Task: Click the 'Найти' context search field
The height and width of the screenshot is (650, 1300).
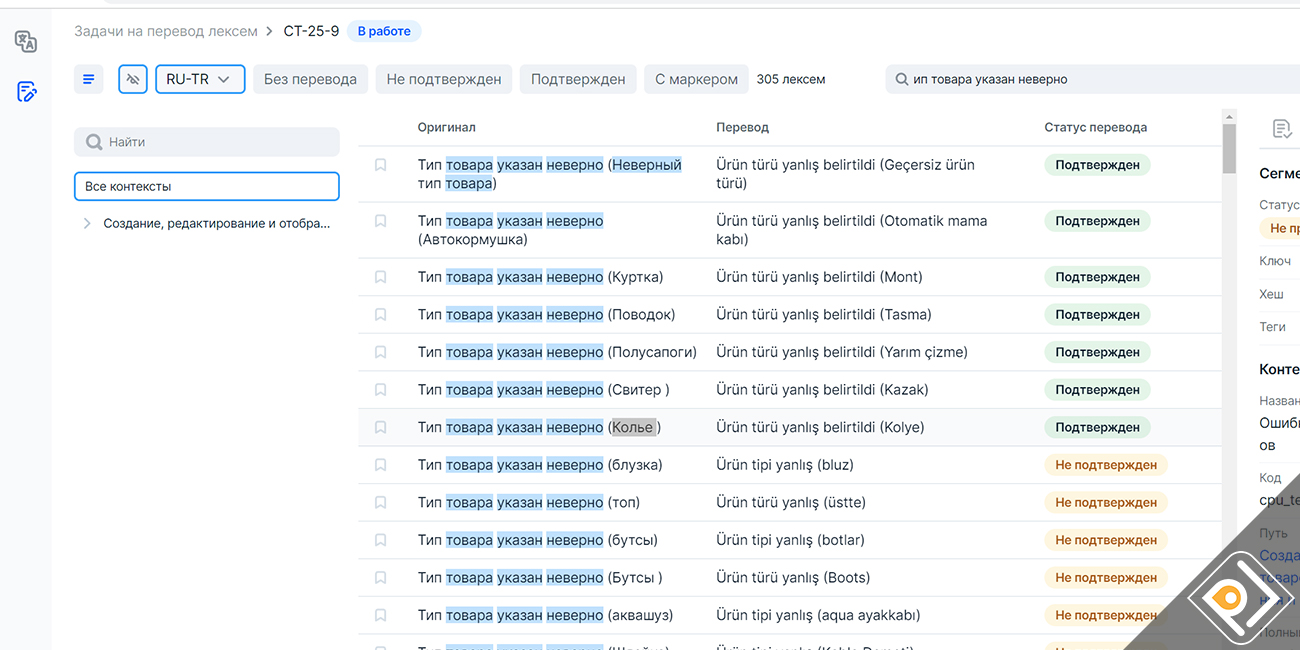Action: [207, 142]
